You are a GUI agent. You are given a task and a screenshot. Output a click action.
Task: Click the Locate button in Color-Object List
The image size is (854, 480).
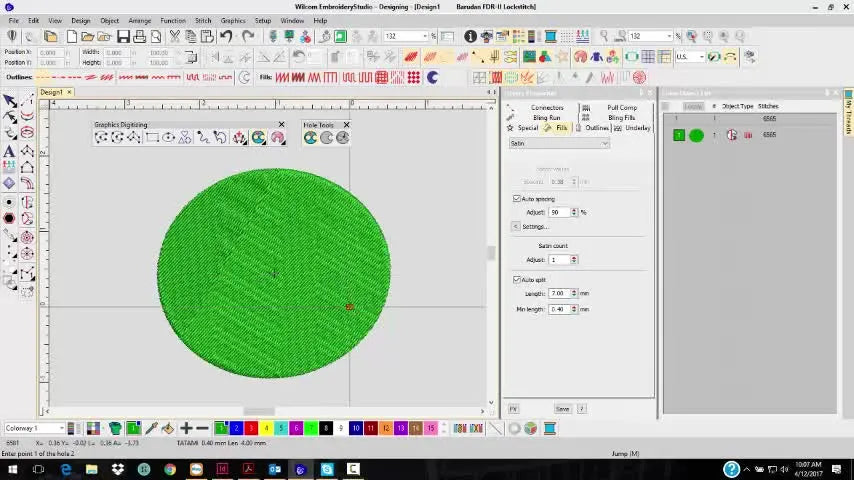[693, 106]
